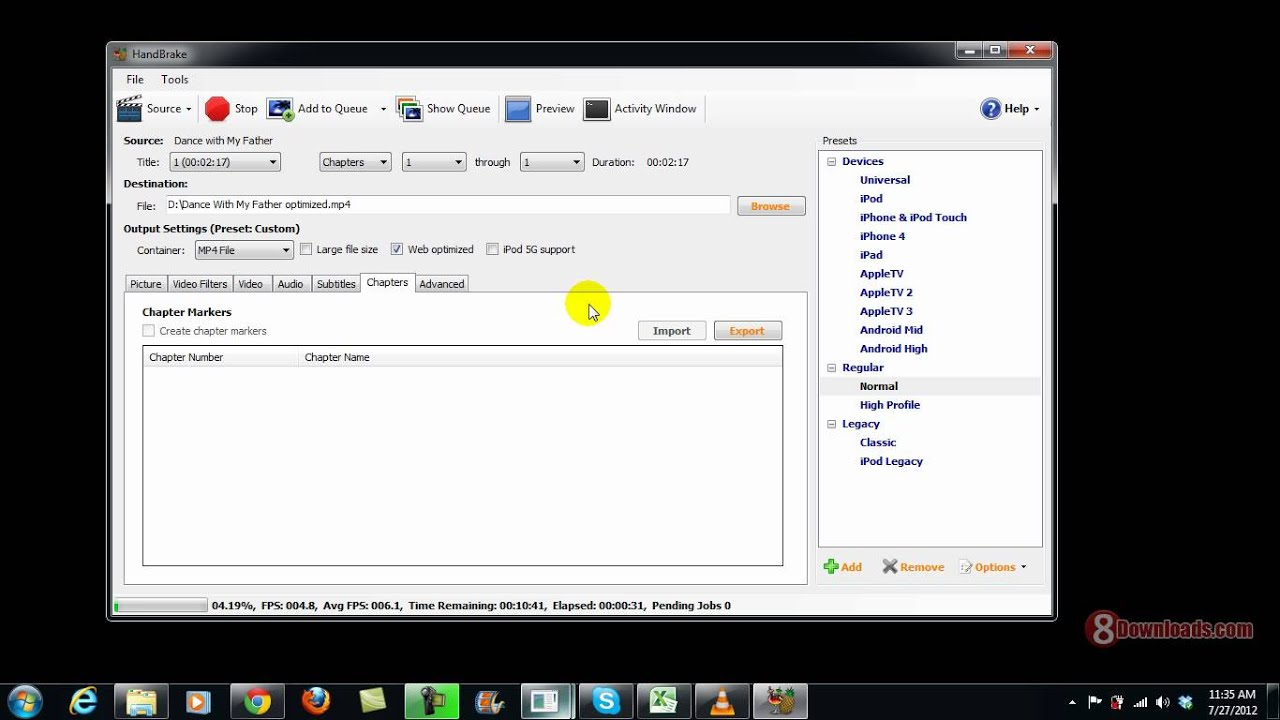This screenshot has width=1280, height=720.
Task: Toggle Create chapter markers checkbox
Action: (148, 331)
